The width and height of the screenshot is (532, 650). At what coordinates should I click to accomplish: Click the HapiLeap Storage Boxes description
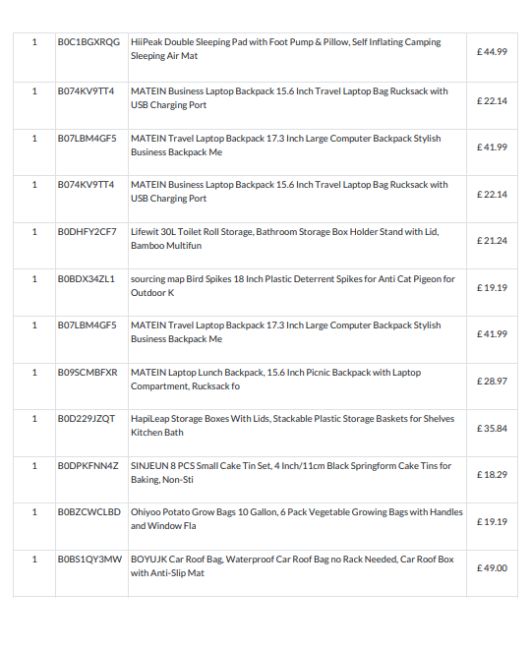click(292, 425)
